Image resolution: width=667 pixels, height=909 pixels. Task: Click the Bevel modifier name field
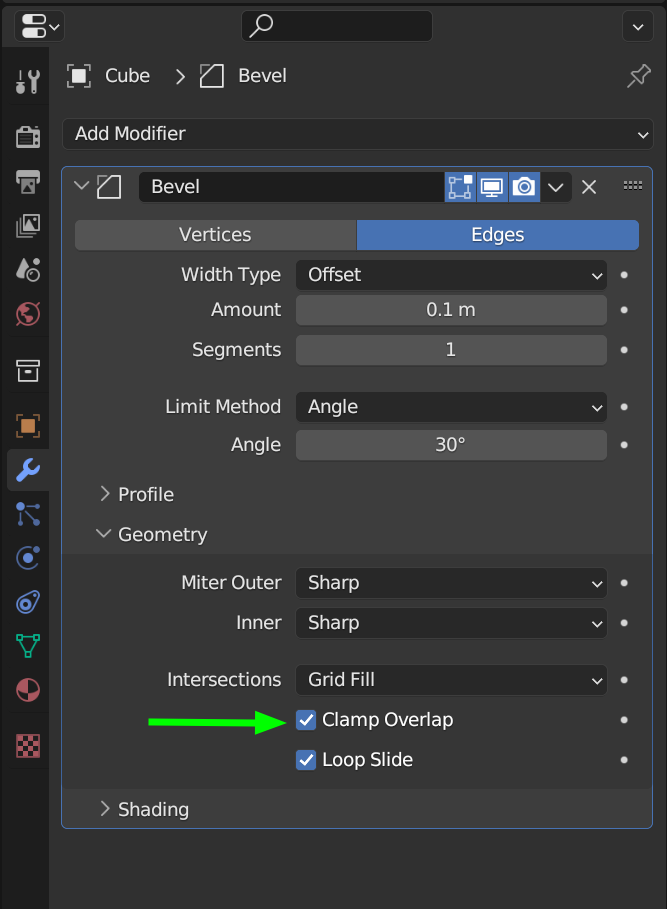pyautogui.click(x=292, y=187)
